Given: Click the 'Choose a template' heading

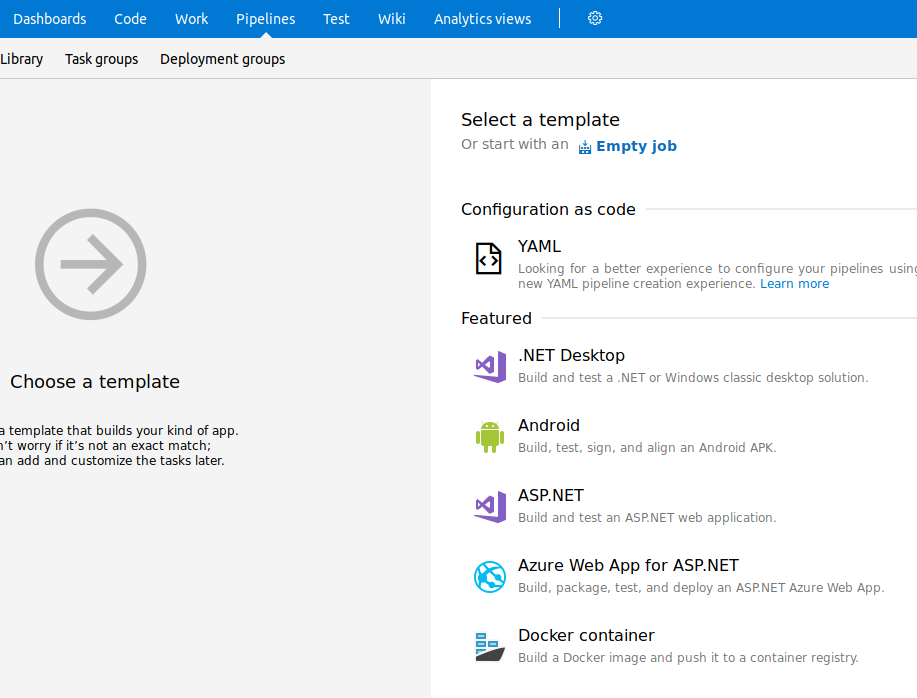Looking at the screenshot, I should [x=95, y=382].
